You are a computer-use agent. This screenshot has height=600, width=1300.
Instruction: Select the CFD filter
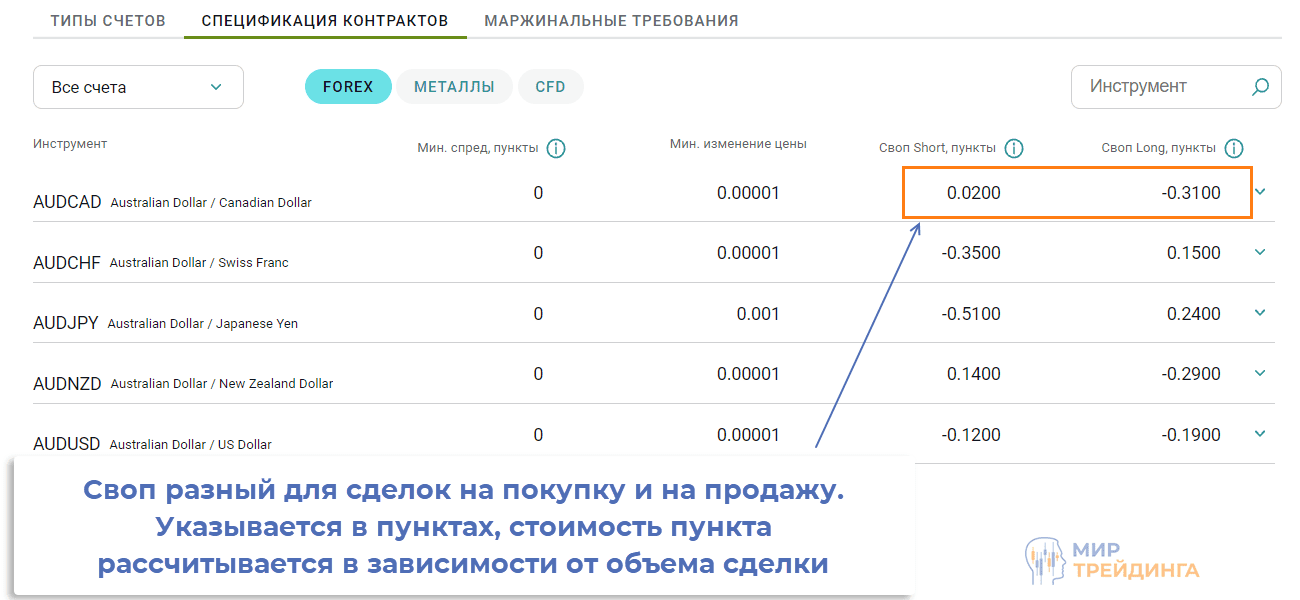click(x=550, y=87)
